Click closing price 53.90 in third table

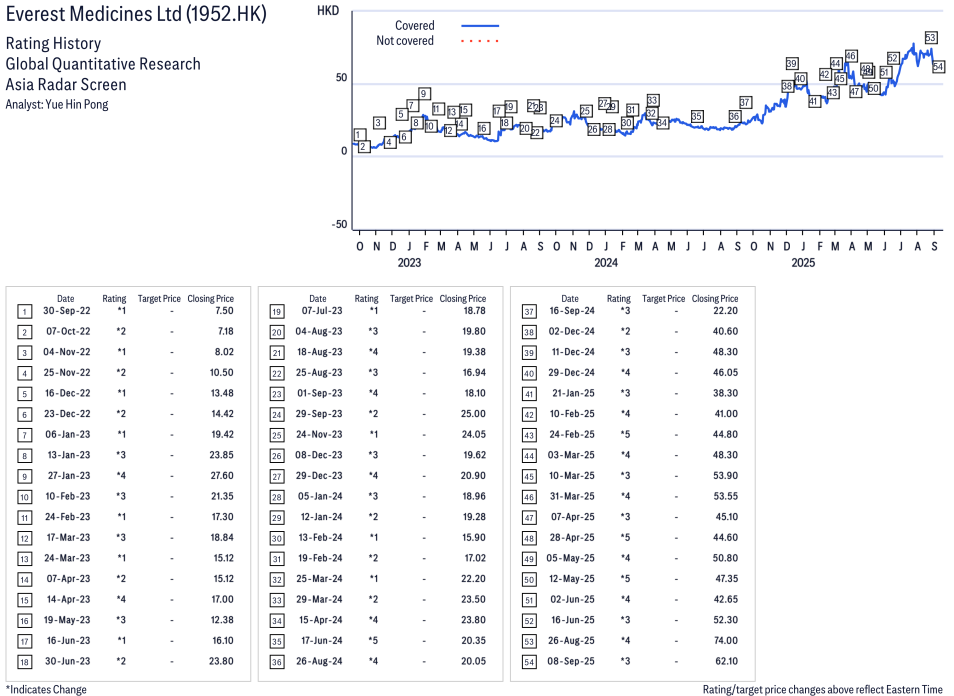726,476
